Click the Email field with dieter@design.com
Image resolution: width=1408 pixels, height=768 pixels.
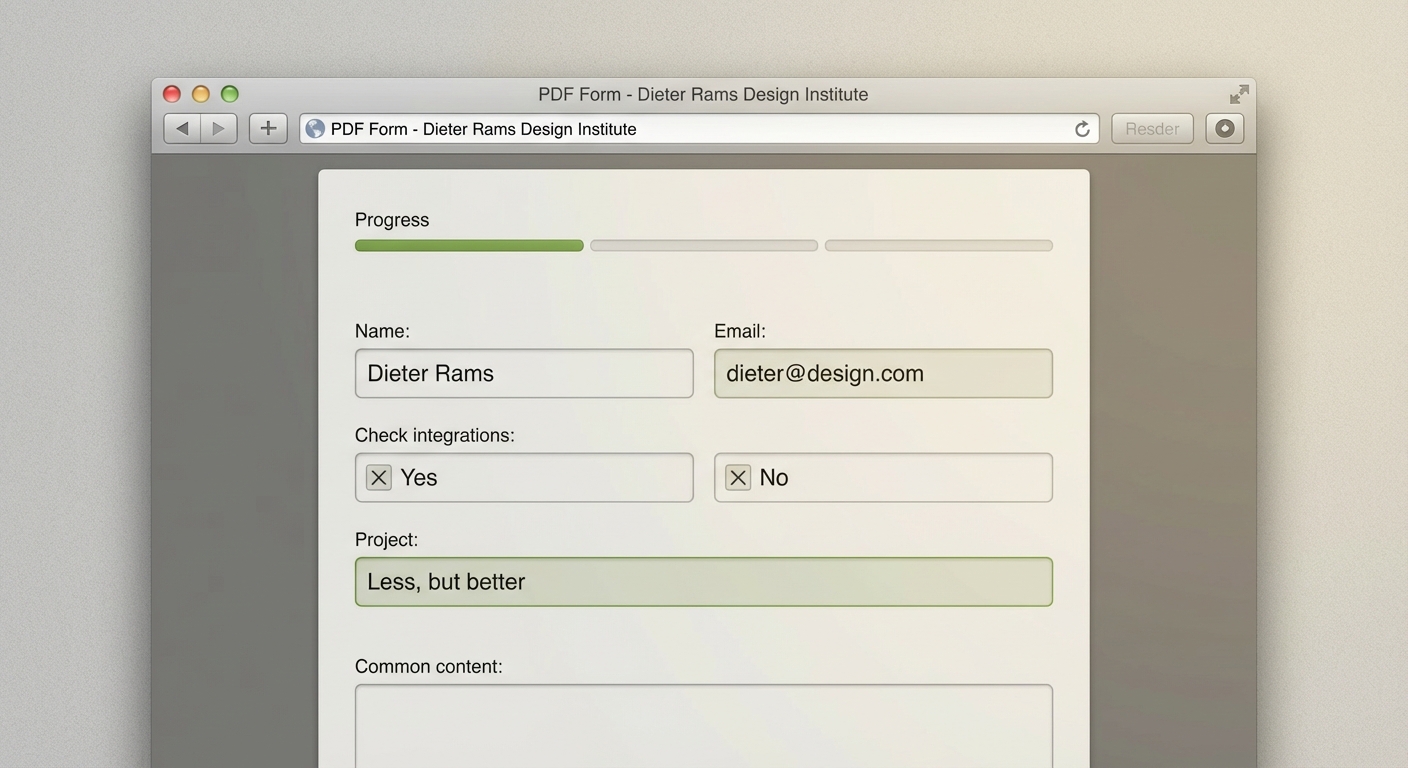[882, 372]
